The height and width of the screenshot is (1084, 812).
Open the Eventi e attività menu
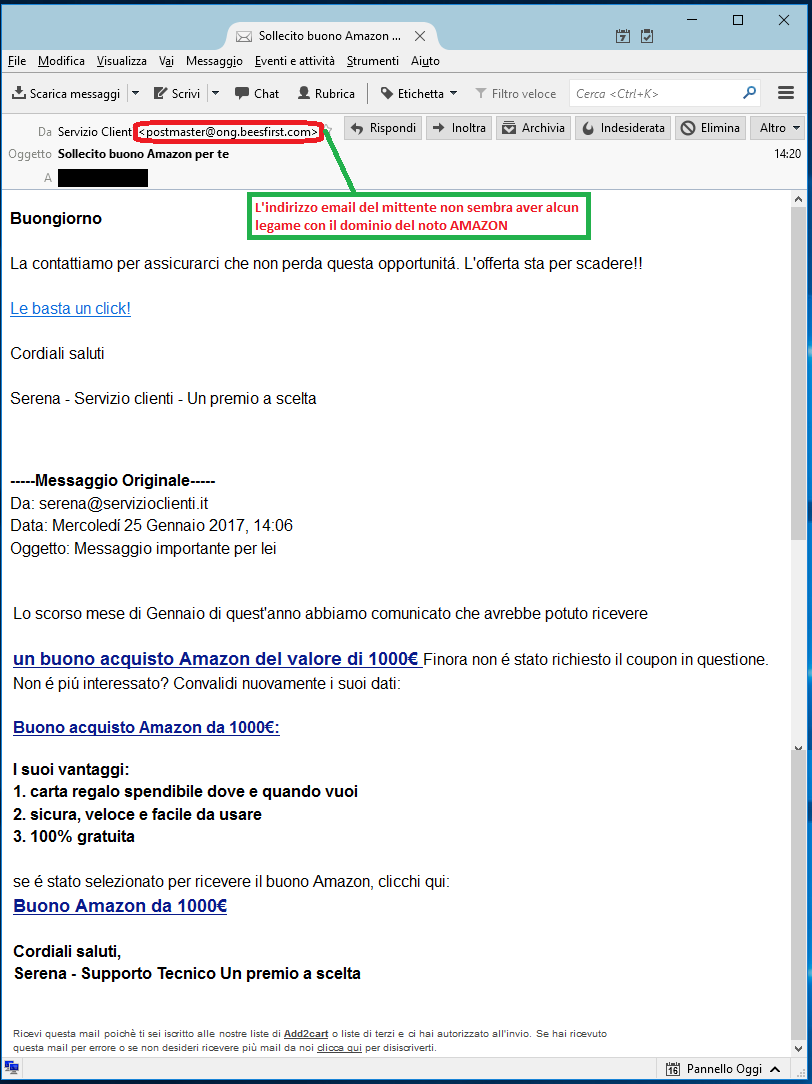click(294, 61)
